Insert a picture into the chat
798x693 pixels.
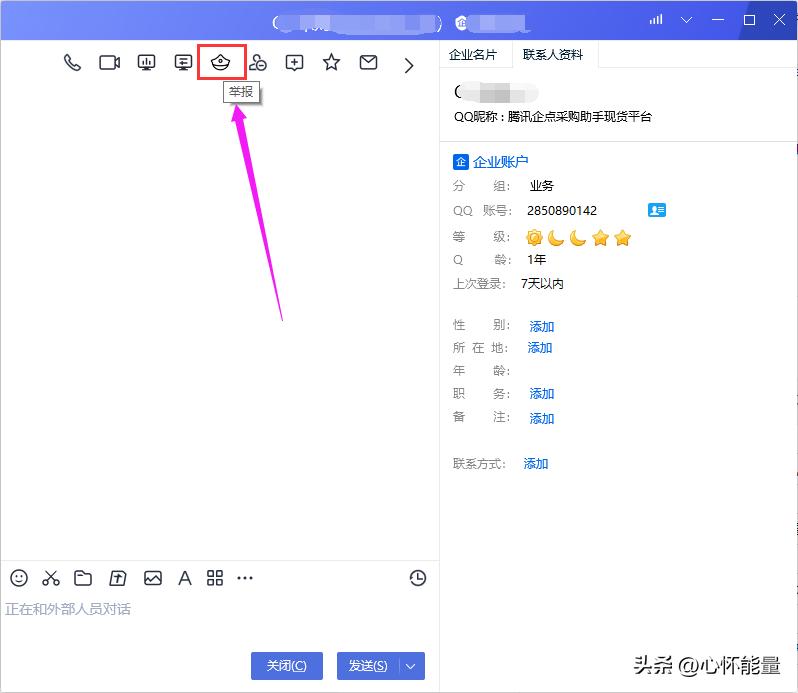tap(152, 578)
